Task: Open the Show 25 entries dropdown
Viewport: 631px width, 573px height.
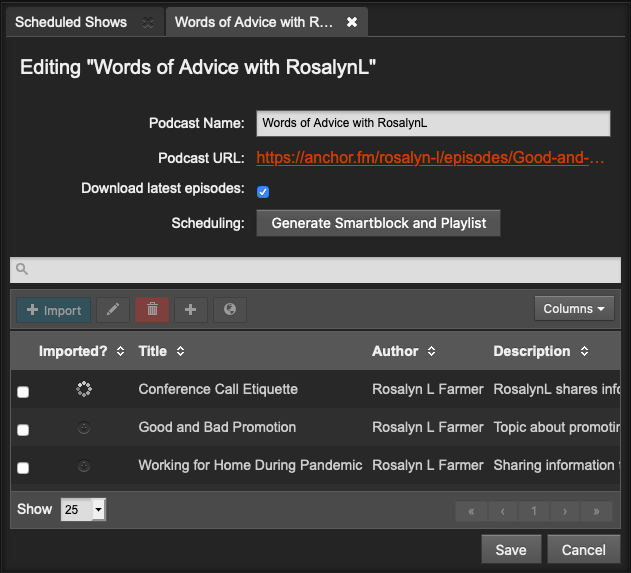Action: [83, 510]
